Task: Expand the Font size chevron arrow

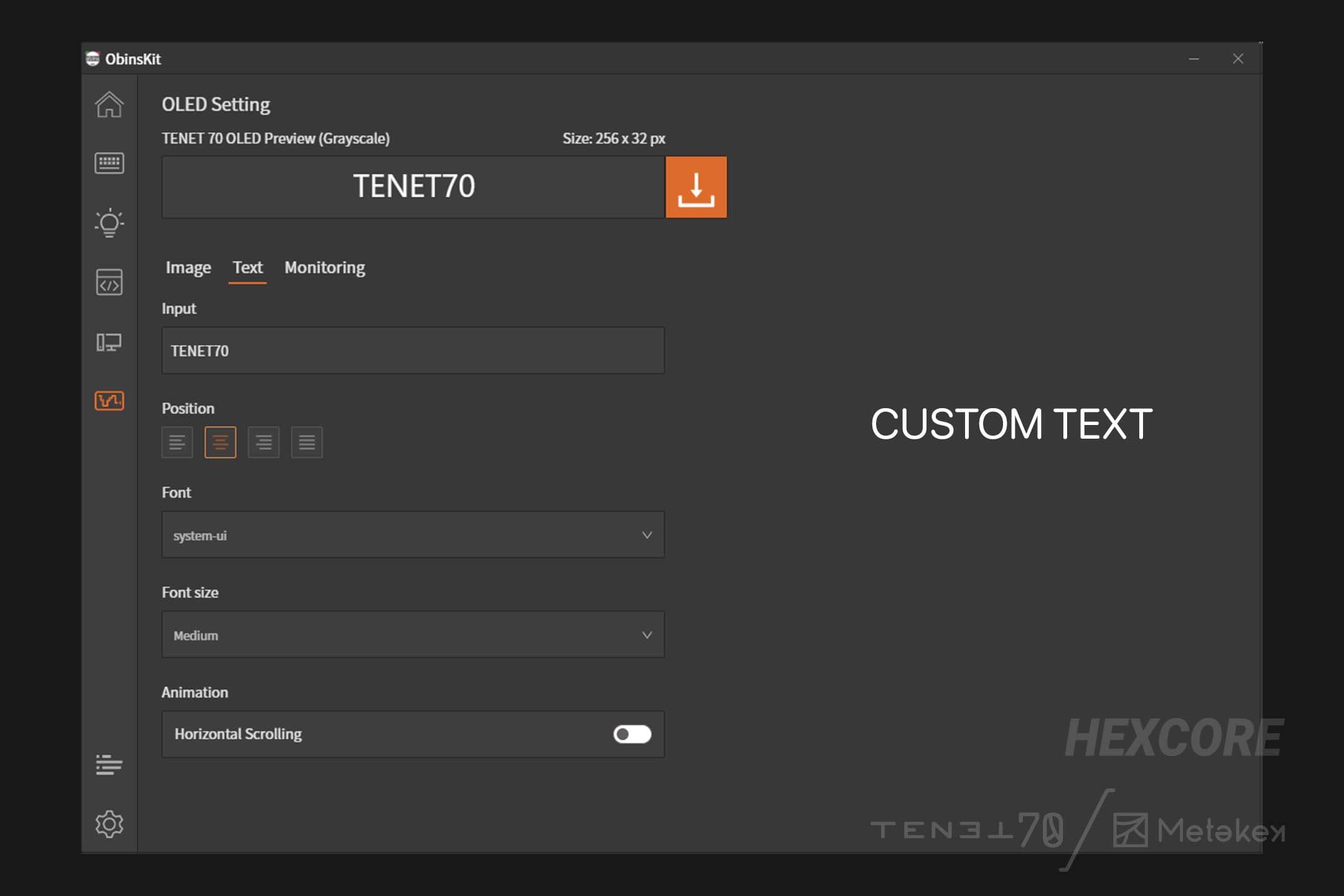Action: pos(647,635)
